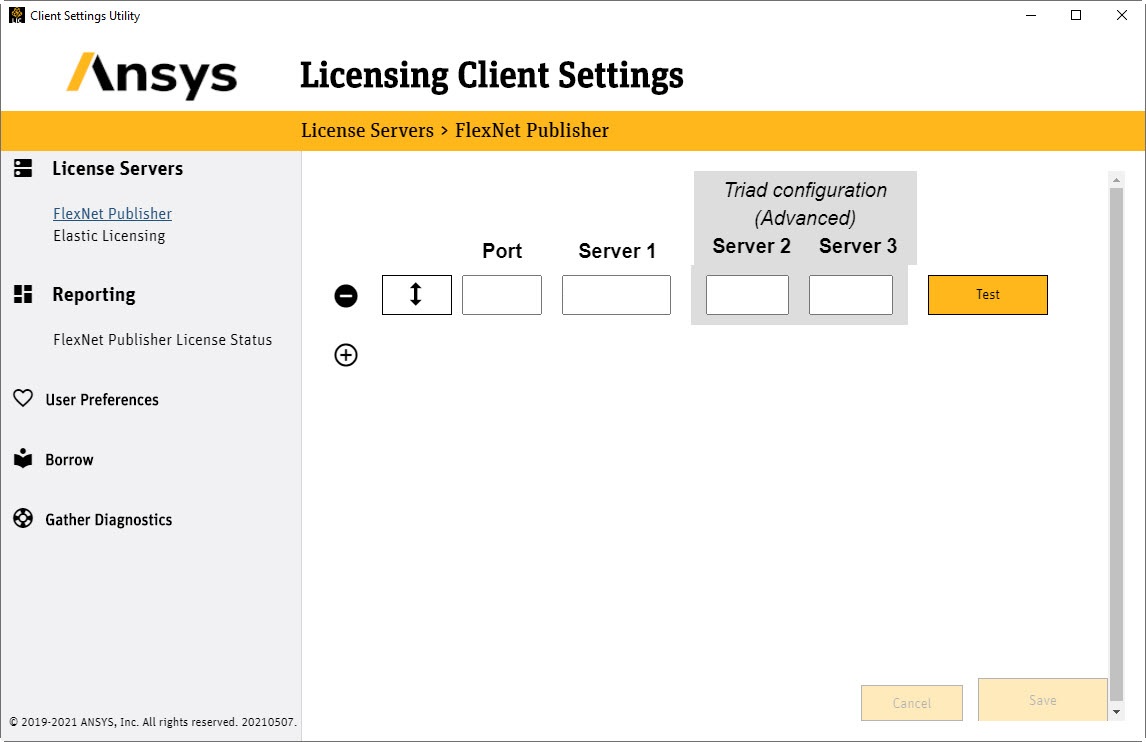Click the Borrow book icon
Viewport: 1146px width, 742px height.
23,459
